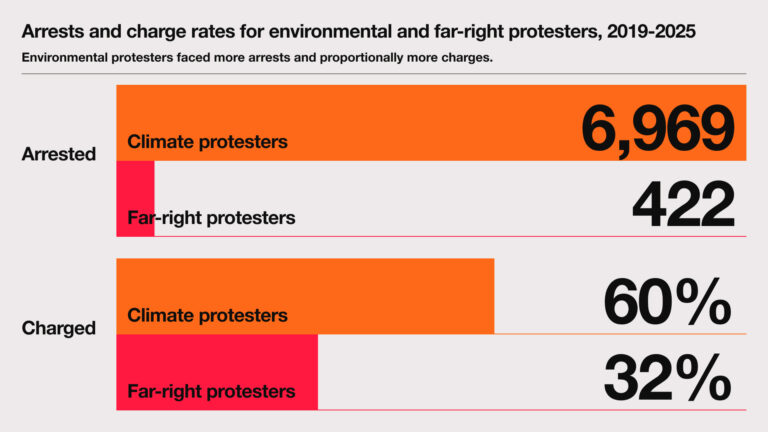768x432 pixels.
Task: Click the 6,969 arrests figure
Action: click(658, 130)
